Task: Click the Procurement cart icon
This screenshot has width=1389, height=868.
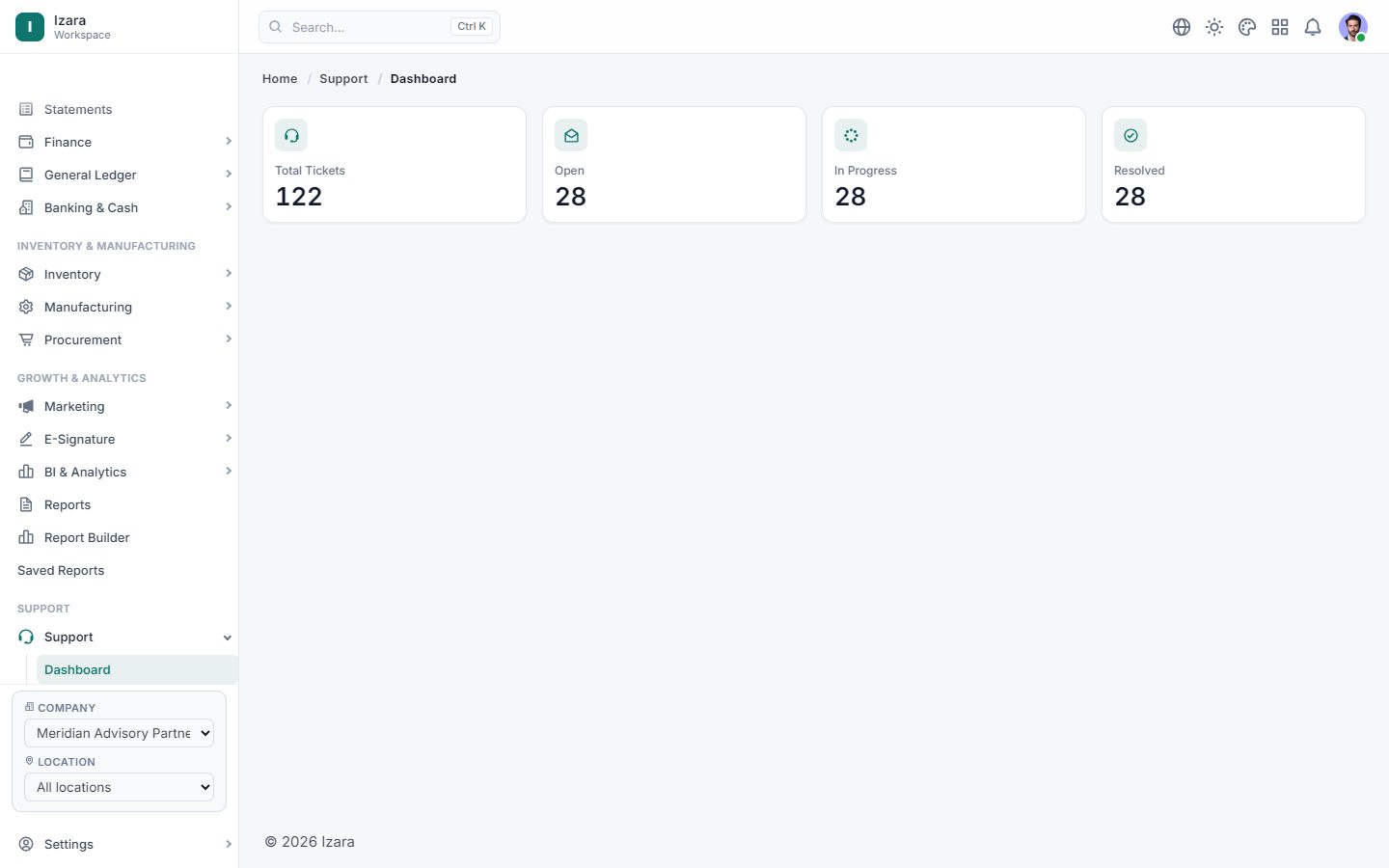Action: pos(26,339)
